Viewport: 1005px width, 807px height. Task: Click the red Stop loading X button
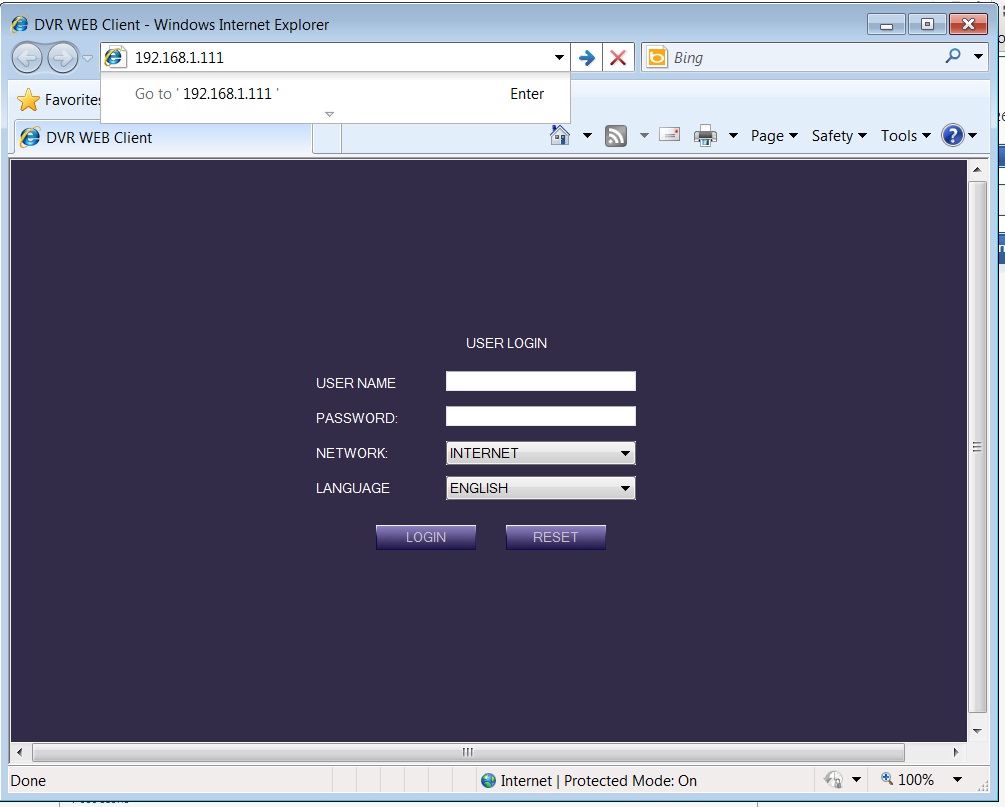(618, 58)
